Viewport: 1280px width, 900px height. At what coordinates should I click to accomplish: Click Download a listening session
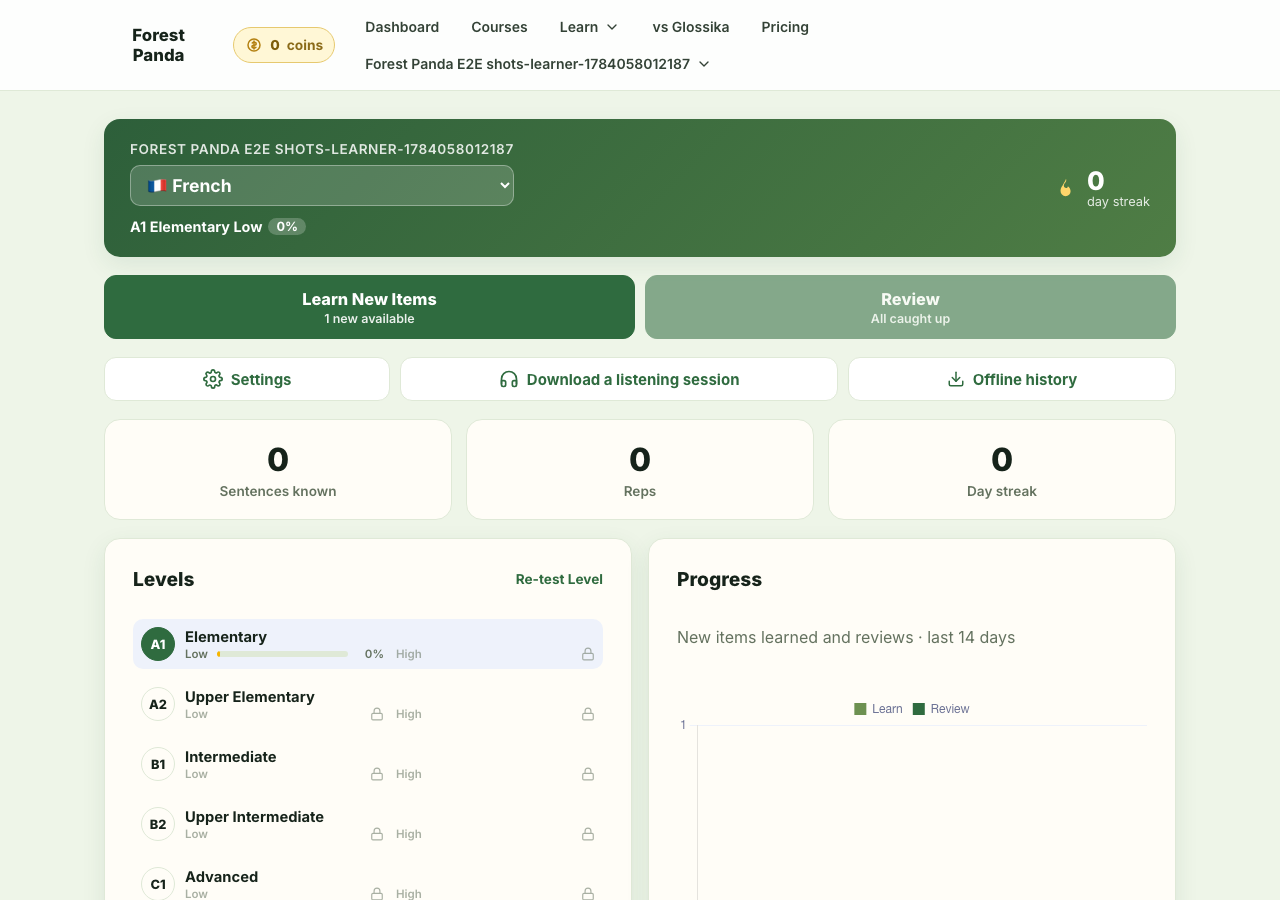tap(619, 379)
